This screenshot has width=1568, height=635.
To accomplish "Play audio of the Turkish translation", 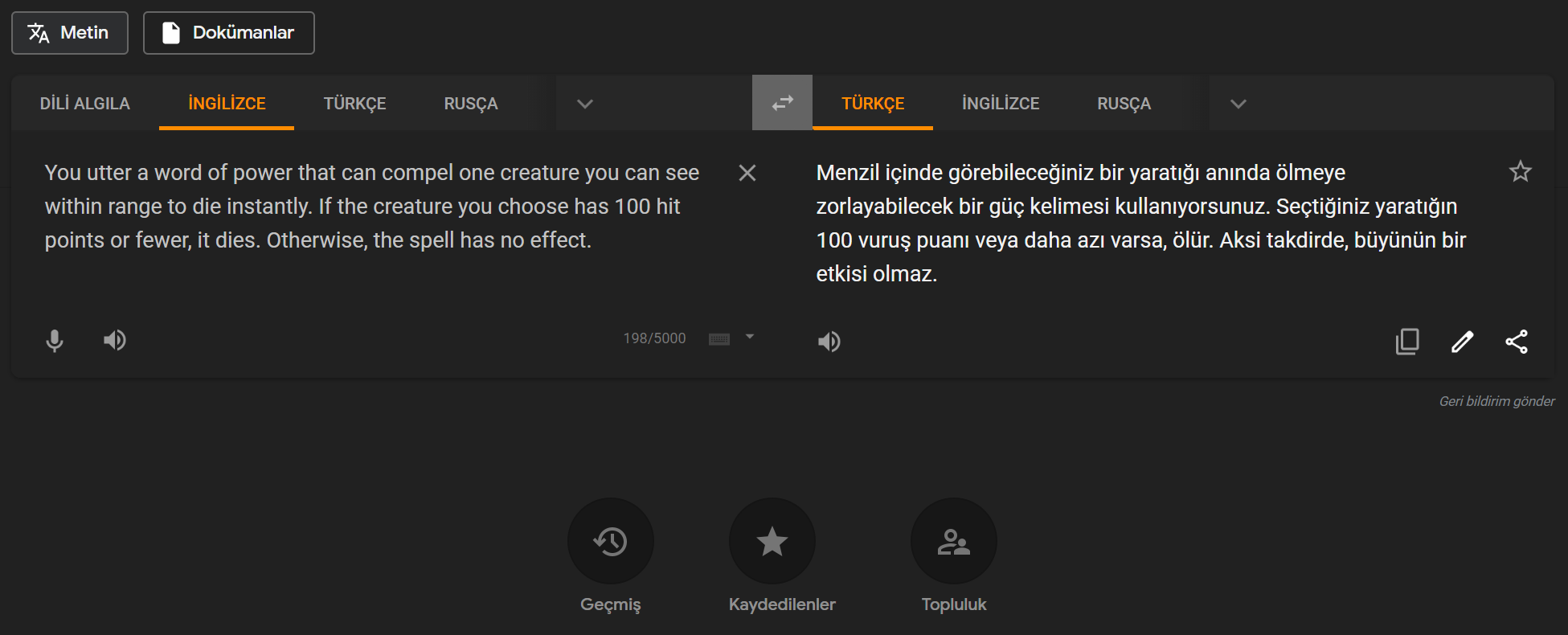I will click(x=829, y=342).
